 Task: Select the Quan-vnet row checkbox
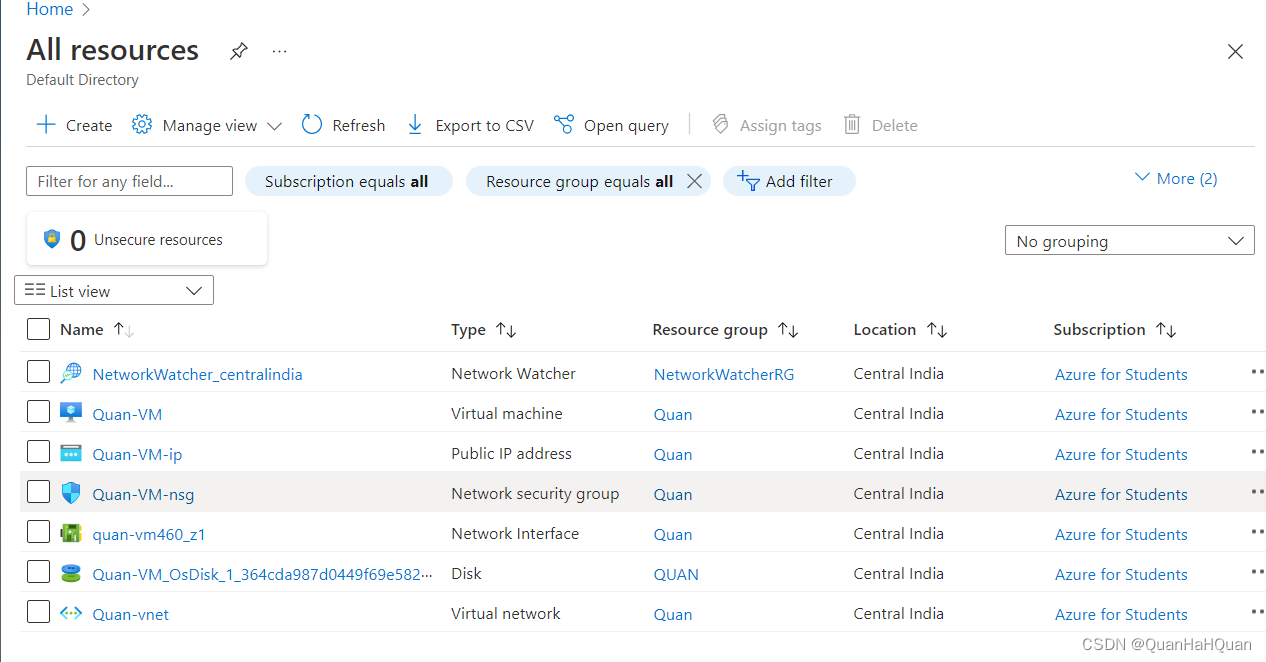point(38,613)
